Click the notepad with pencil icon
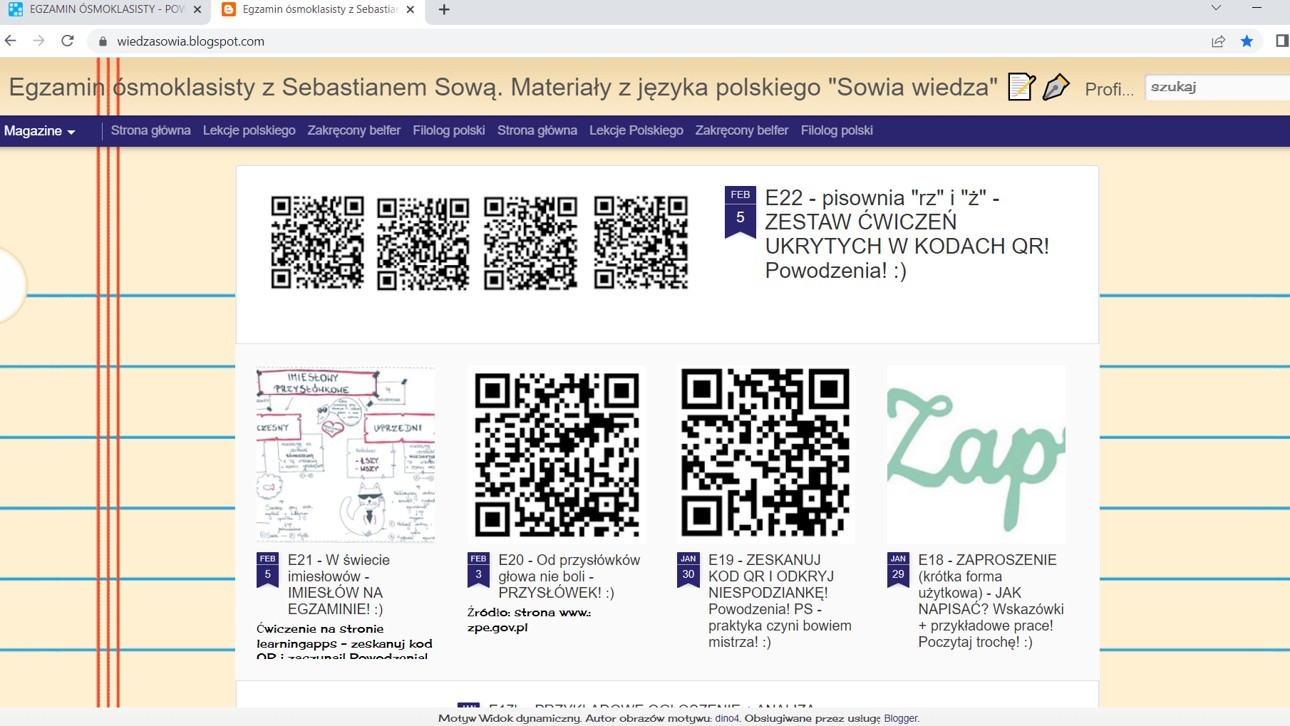Viewport: 1290px width, 726px height. click(1021, 87)
